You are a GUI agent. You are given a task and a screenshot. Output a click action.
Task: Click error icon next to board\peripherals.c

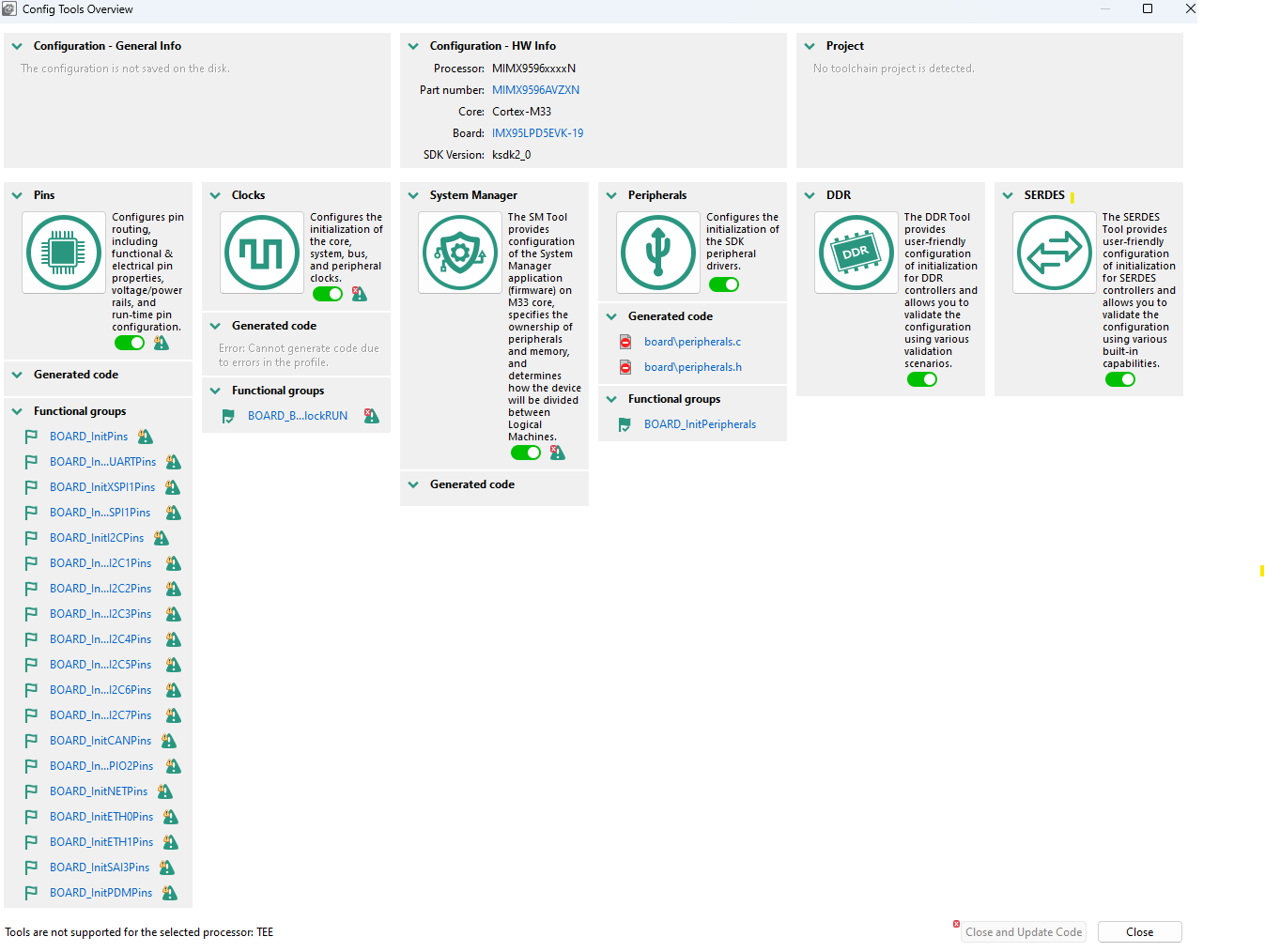[x=625, y=342]
